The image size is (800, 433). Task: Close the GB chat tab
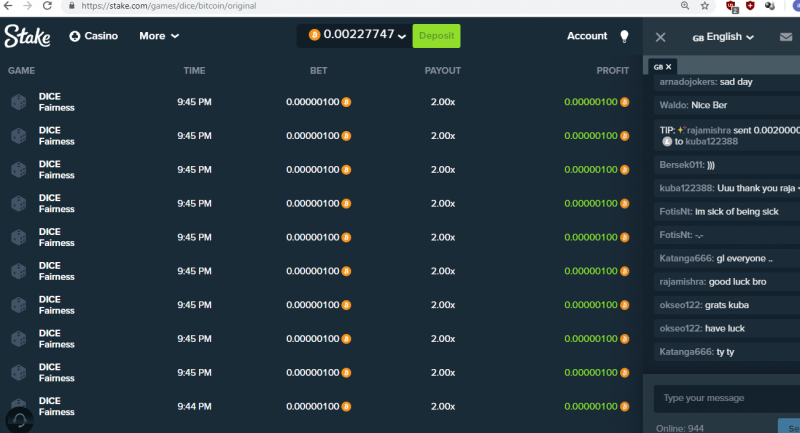[668, 67]
